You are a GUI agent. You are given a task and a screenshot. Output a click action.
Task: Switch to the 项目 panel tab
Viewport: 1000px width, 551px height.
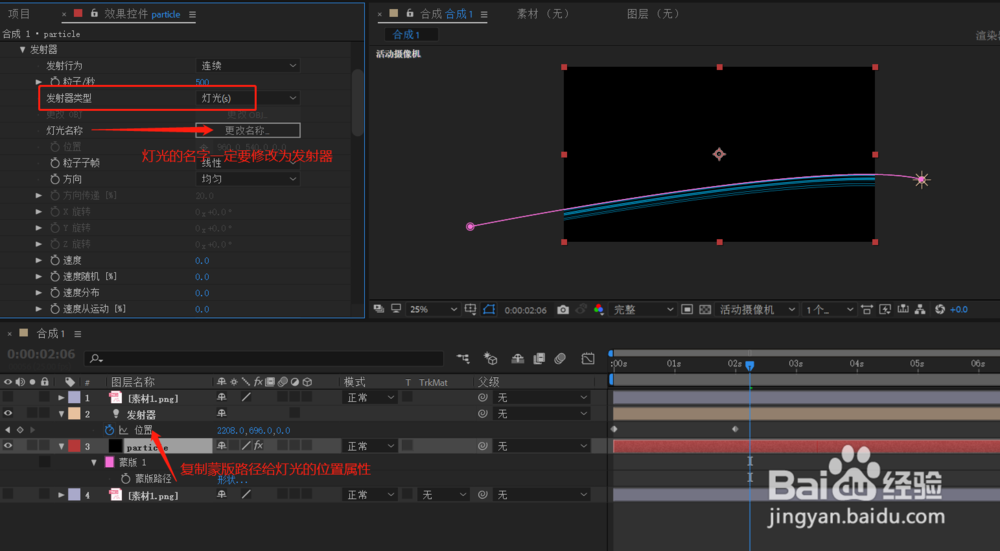19,13
